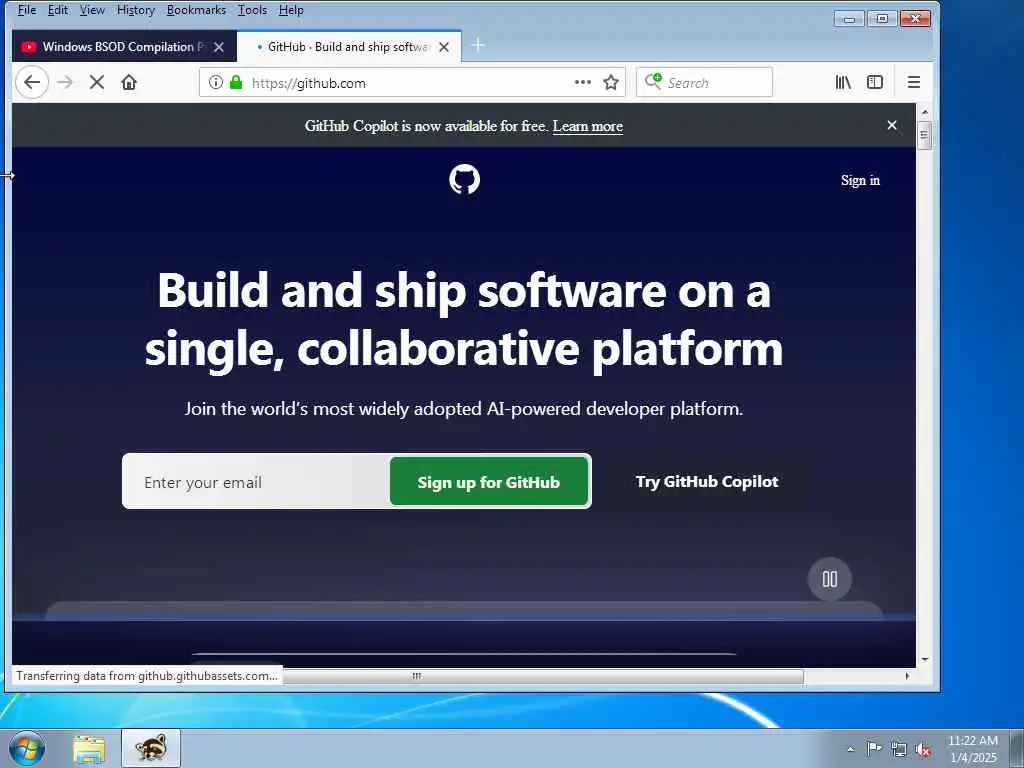The width and height of the screenshot is (1024, 768).
Task: Pause the hero animation
Action: click(x=830, y=579)
